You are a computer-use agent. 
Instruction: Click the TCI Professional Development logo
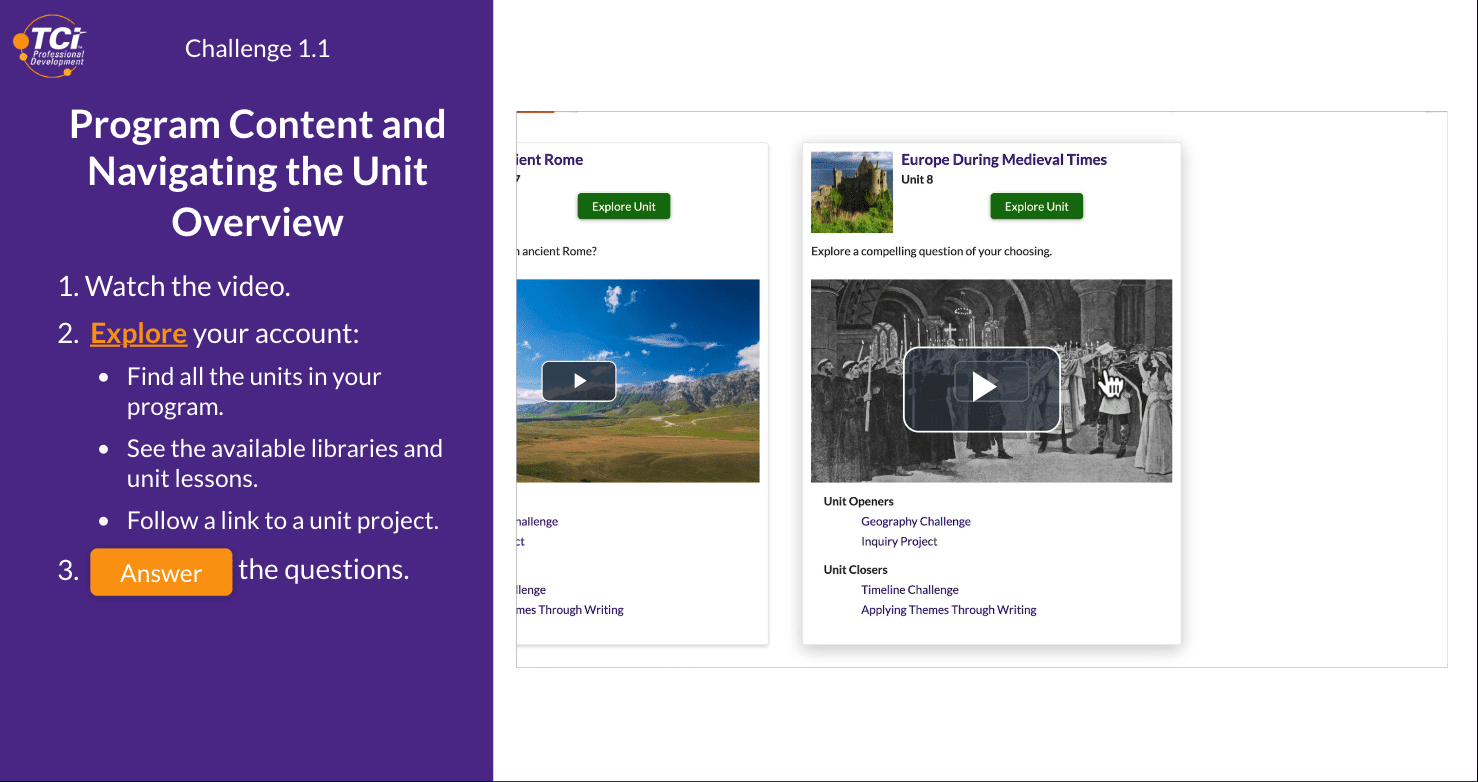click(x=50, y=46)
